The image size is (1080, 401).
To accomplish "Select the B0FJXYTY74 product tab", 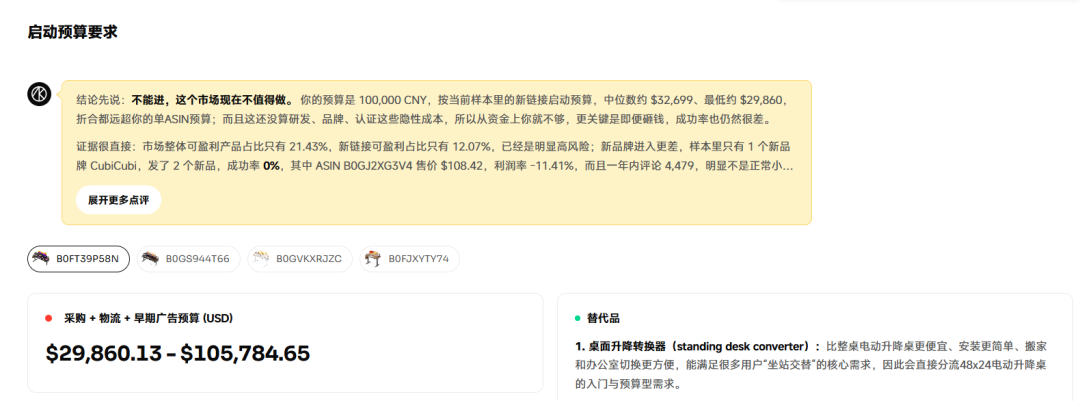I will point(409,259).
